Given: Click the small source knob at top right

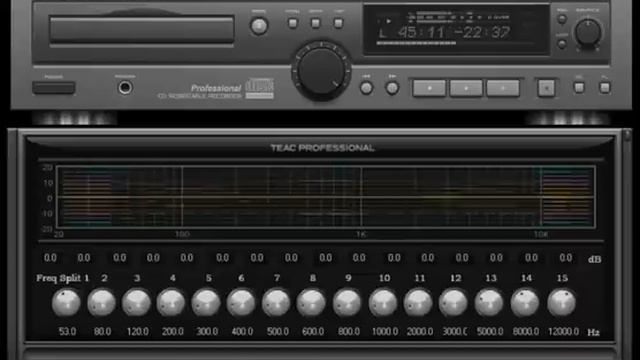Looking at the screenshot, I should [588, 32].
